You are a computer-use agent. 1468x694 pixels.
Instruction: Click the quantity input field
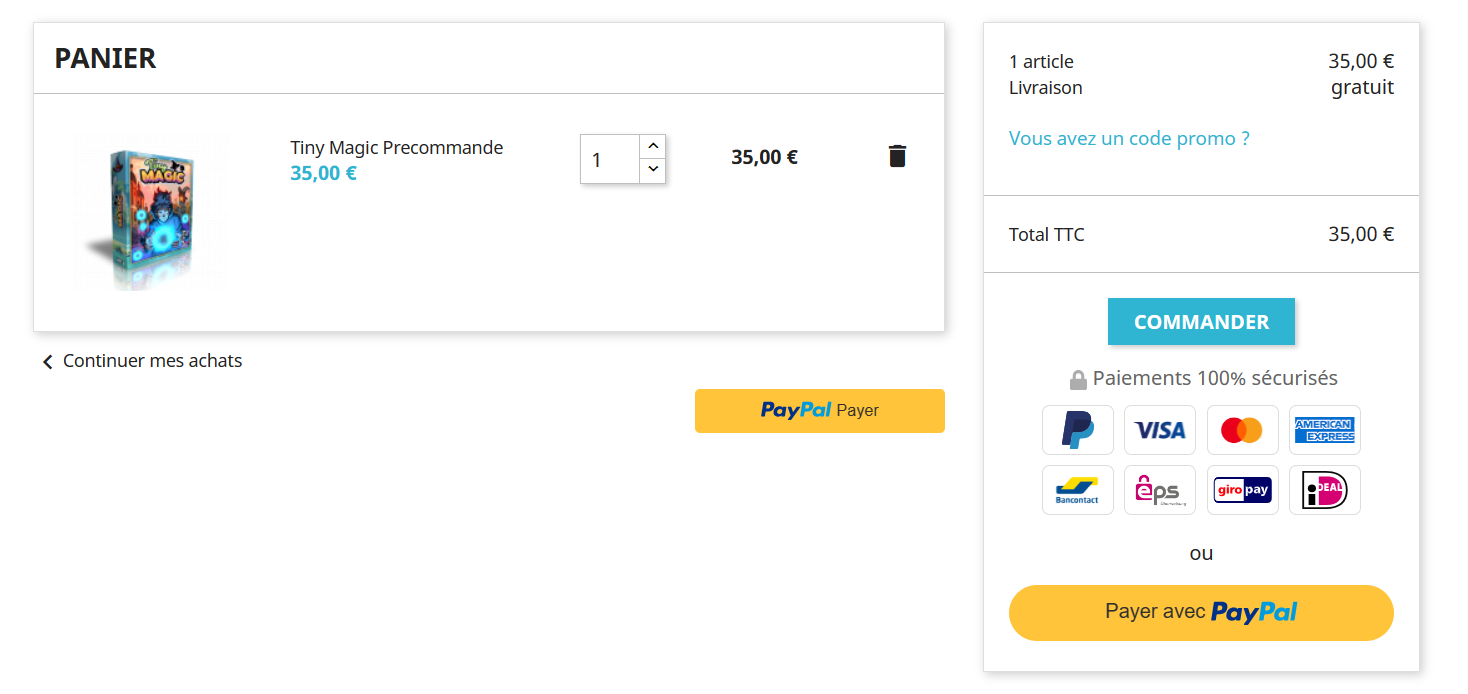[610, 159]
